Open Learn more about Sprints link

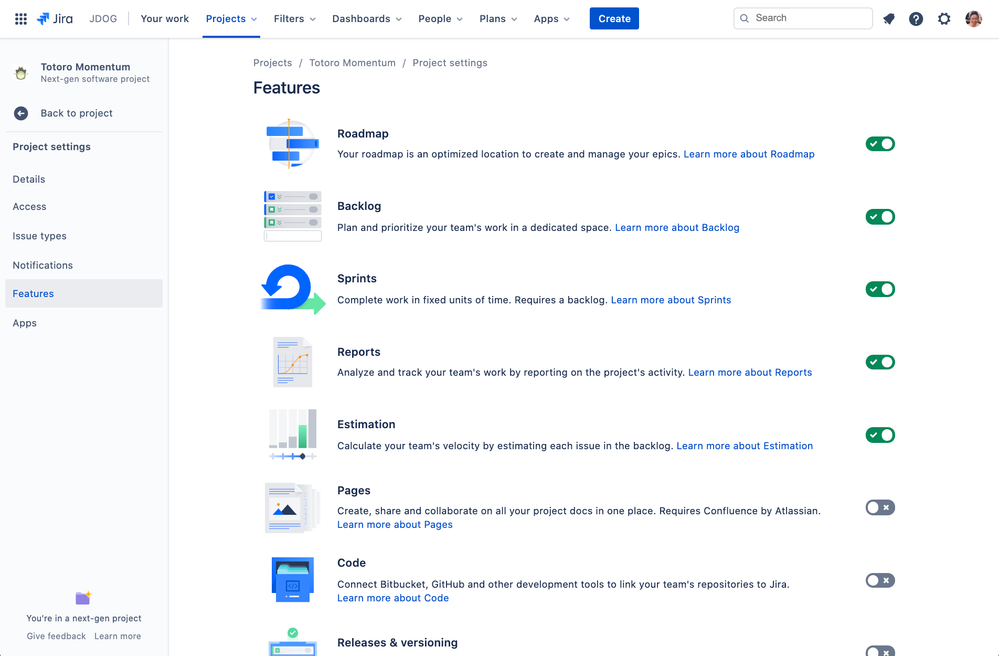point(671,300)
